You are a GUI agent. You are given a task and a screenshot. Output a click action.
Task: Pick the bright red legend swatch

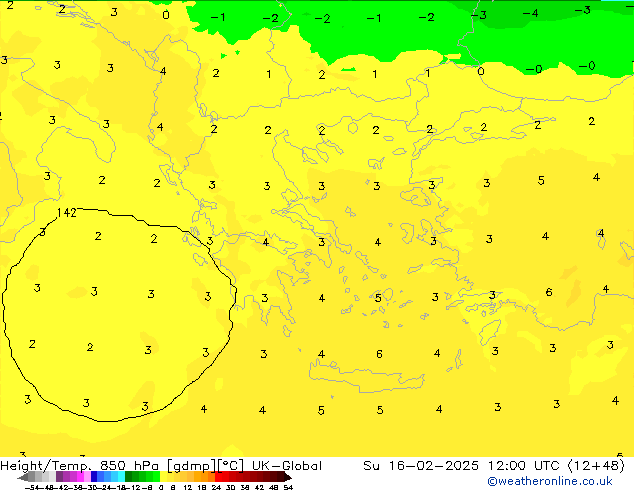218,476
